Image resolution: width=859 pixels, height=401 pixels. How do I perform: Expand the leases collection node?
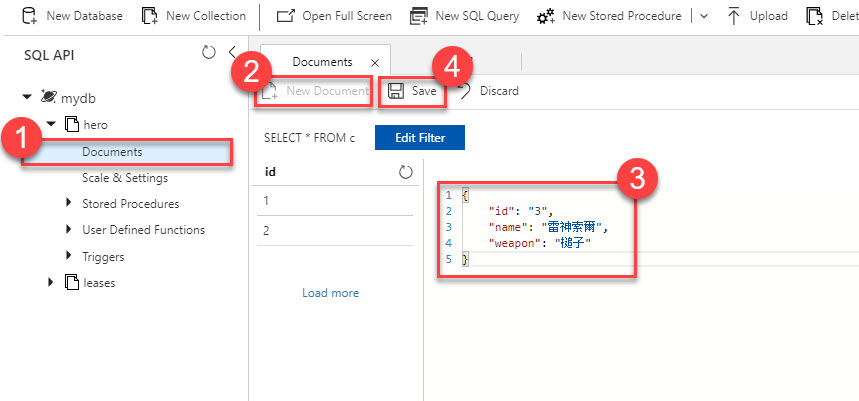(51, 282)
